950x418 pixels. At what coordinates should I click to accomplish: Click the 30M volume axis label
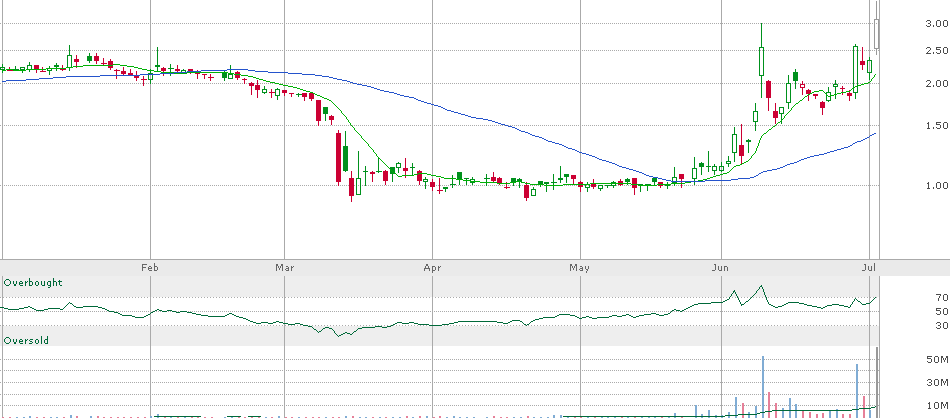pos(938,382)
